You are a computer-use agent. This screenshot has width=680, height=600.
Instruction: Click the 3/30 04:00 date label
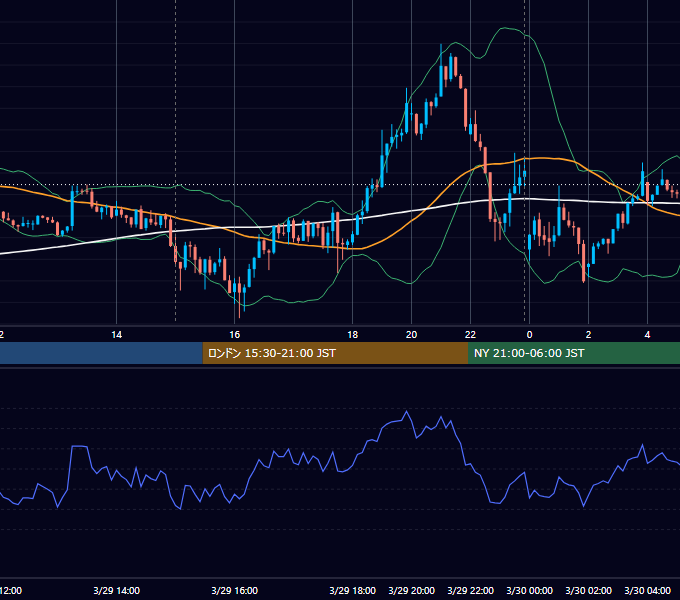(x=647, y=590)
